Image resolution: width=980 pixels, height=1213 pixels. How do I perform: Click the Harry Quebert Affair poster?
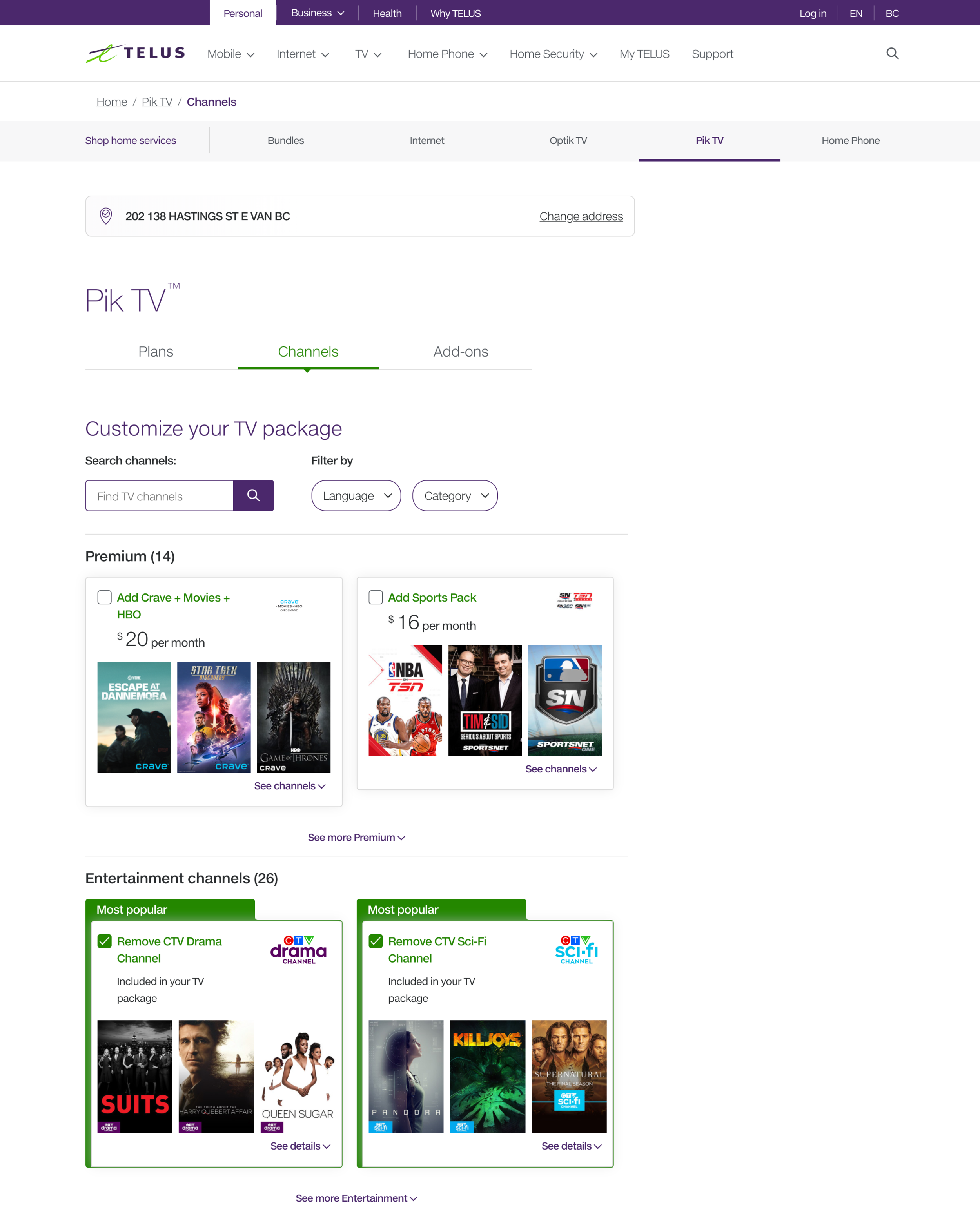pyautogui.click(x=216, y=1076)
